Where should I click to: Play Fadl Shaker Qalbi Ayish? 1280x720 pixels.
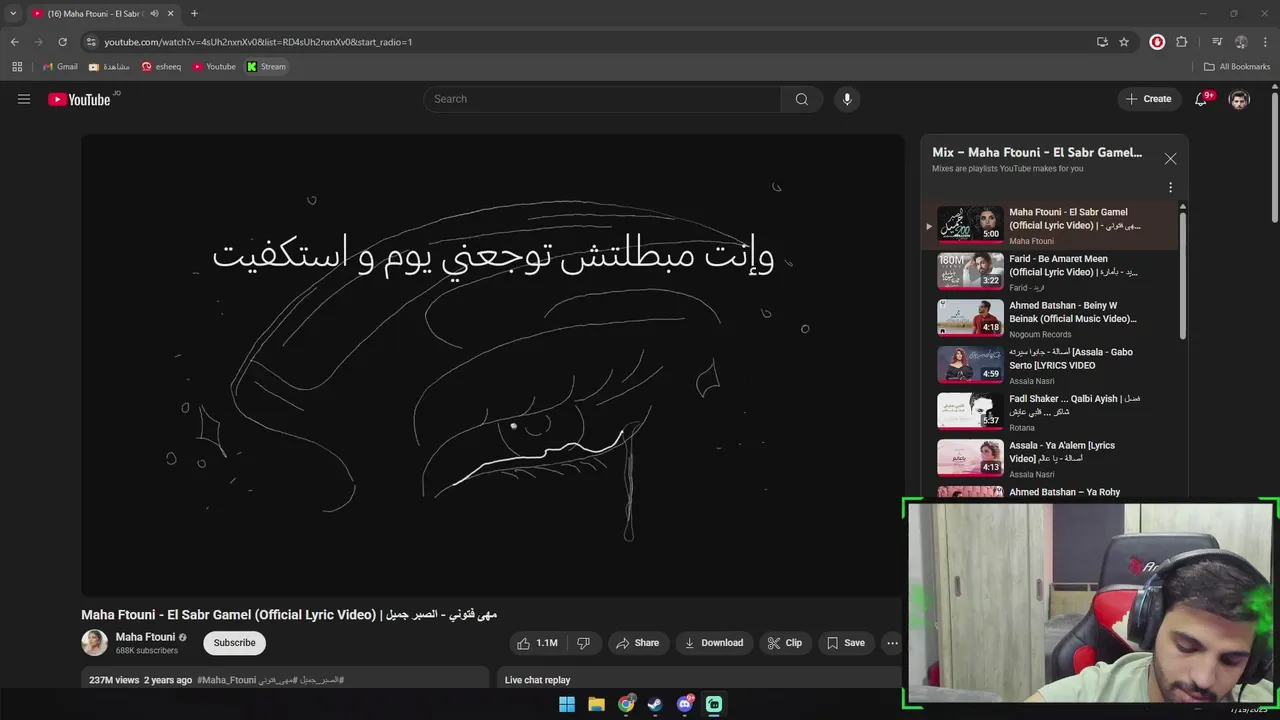pos(1050,412)
